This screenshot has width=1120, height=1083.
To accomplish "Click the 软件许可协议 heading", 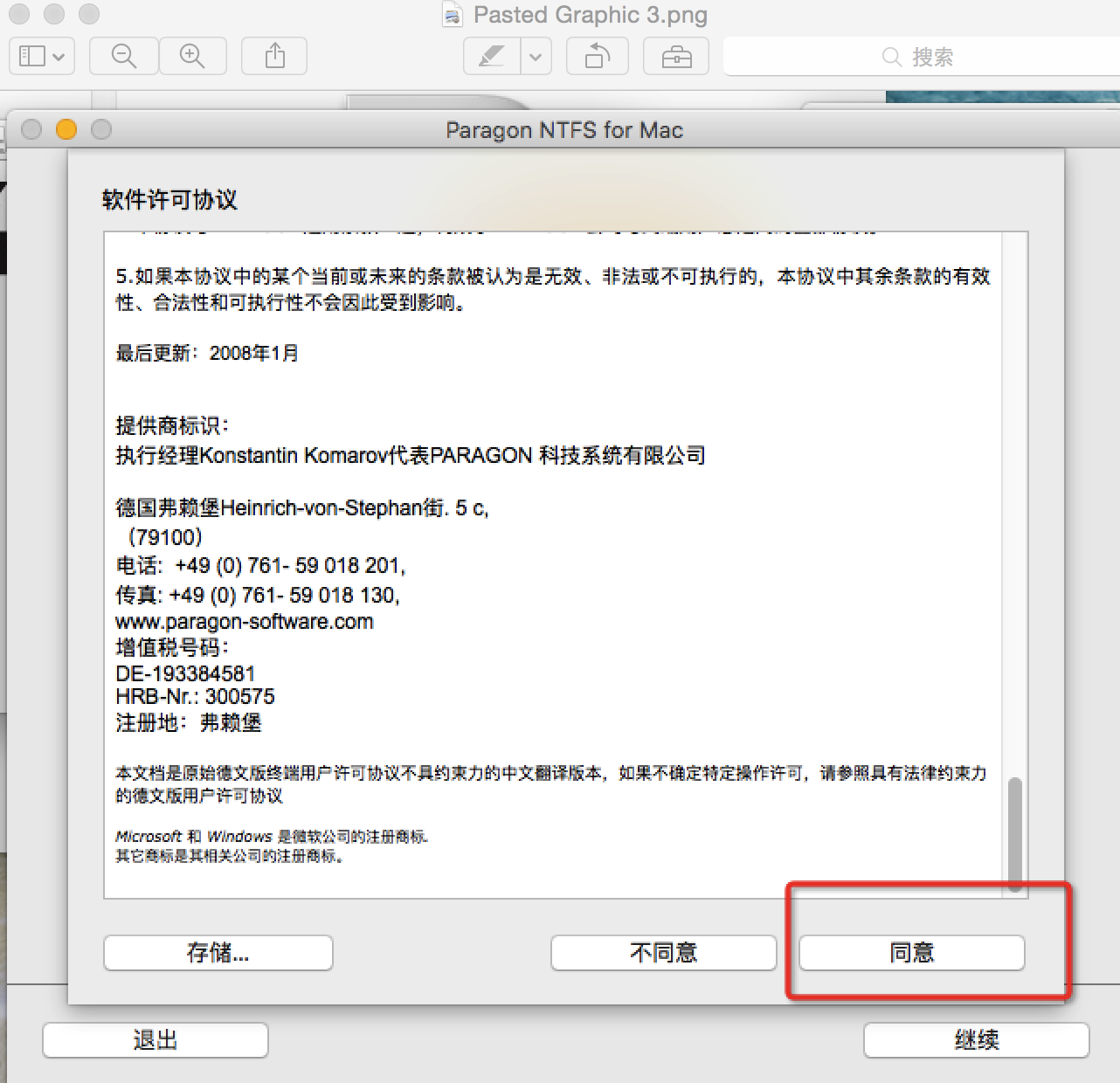I will (169, 200).
